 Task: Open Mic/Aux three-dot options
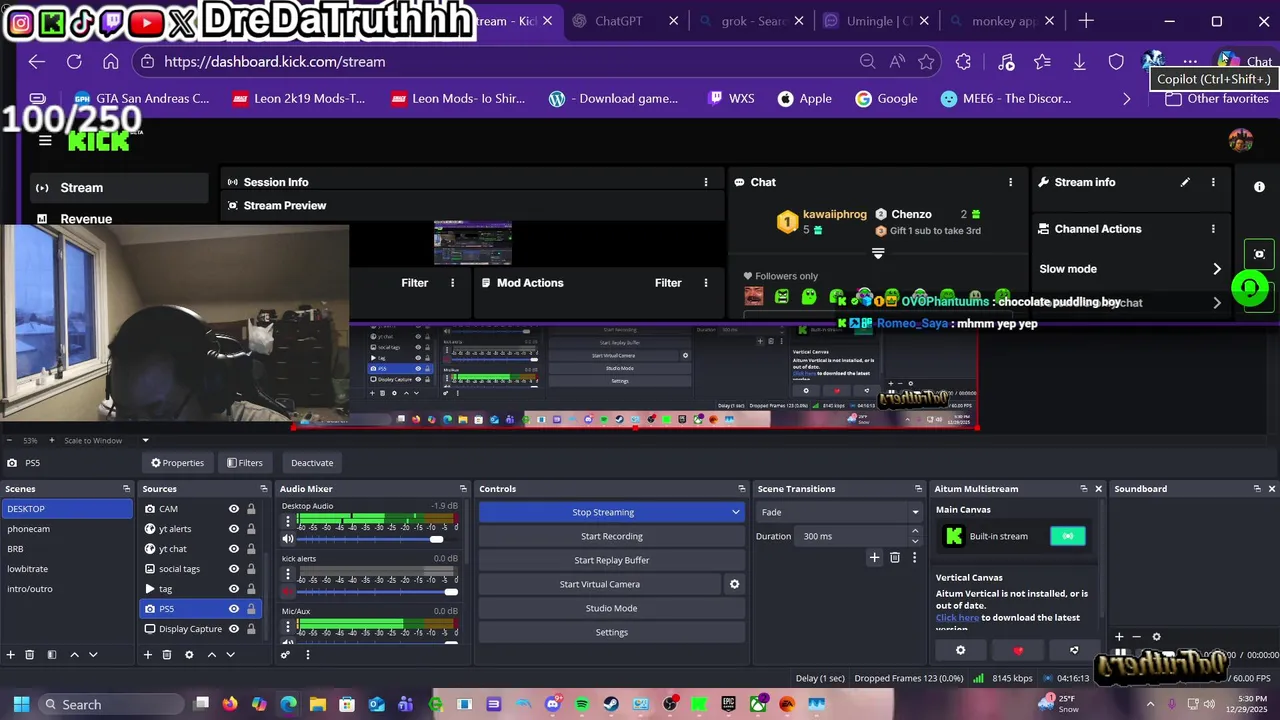[x=288, y=628]
